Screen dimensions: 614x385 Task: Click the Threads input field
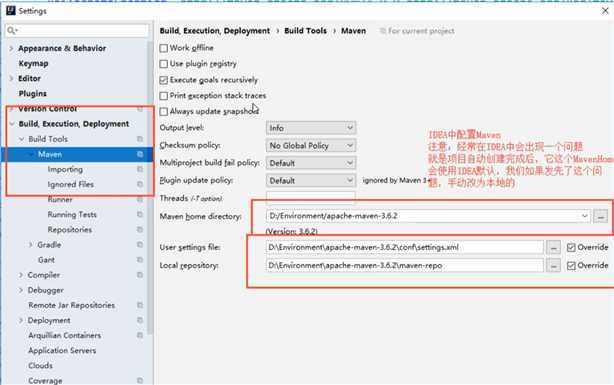[x=311, y=198]
